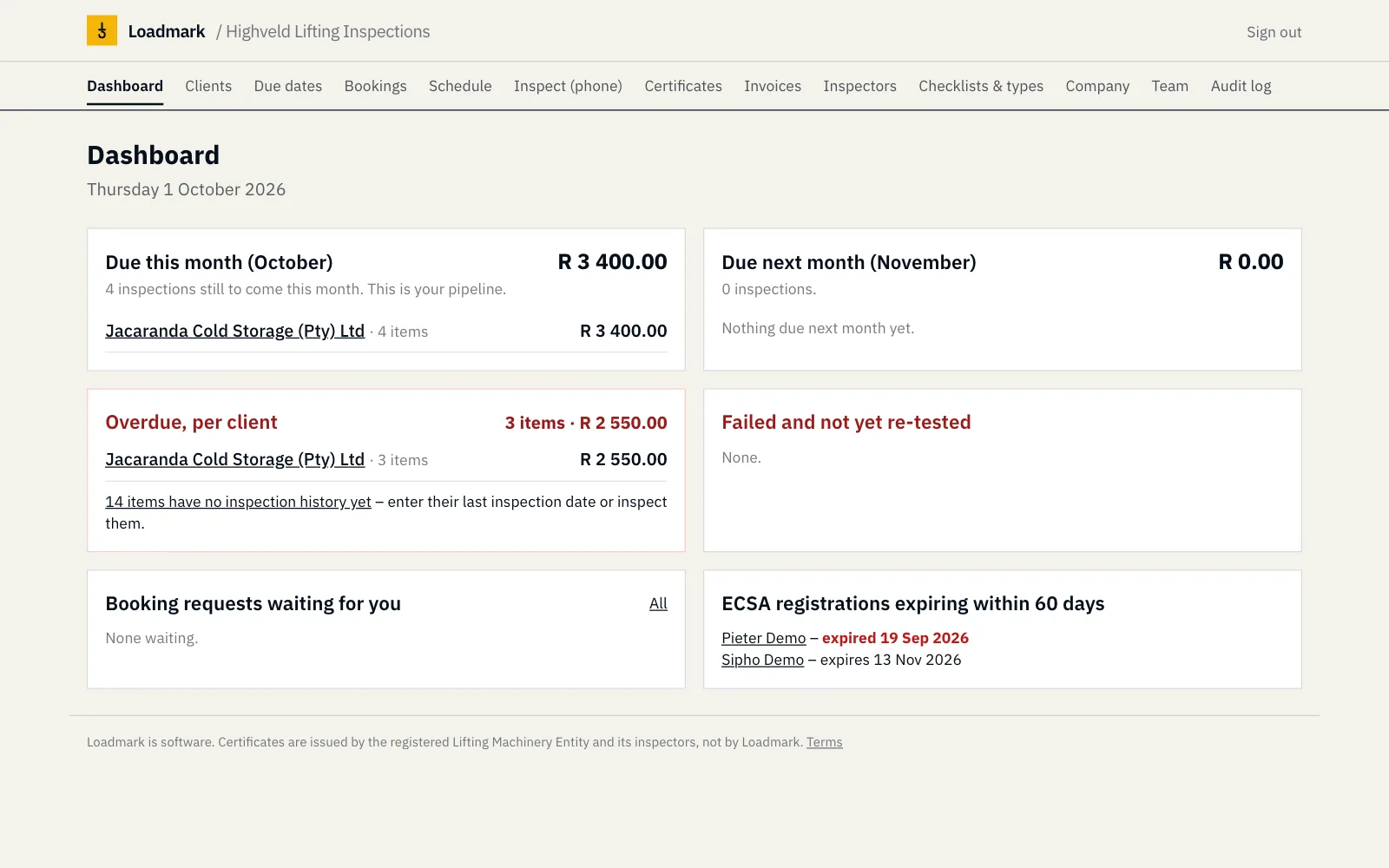Click the R 0.00 total for November
Image resolution: width=1389 pixels, height=868 pixels.
point(1251,261)
